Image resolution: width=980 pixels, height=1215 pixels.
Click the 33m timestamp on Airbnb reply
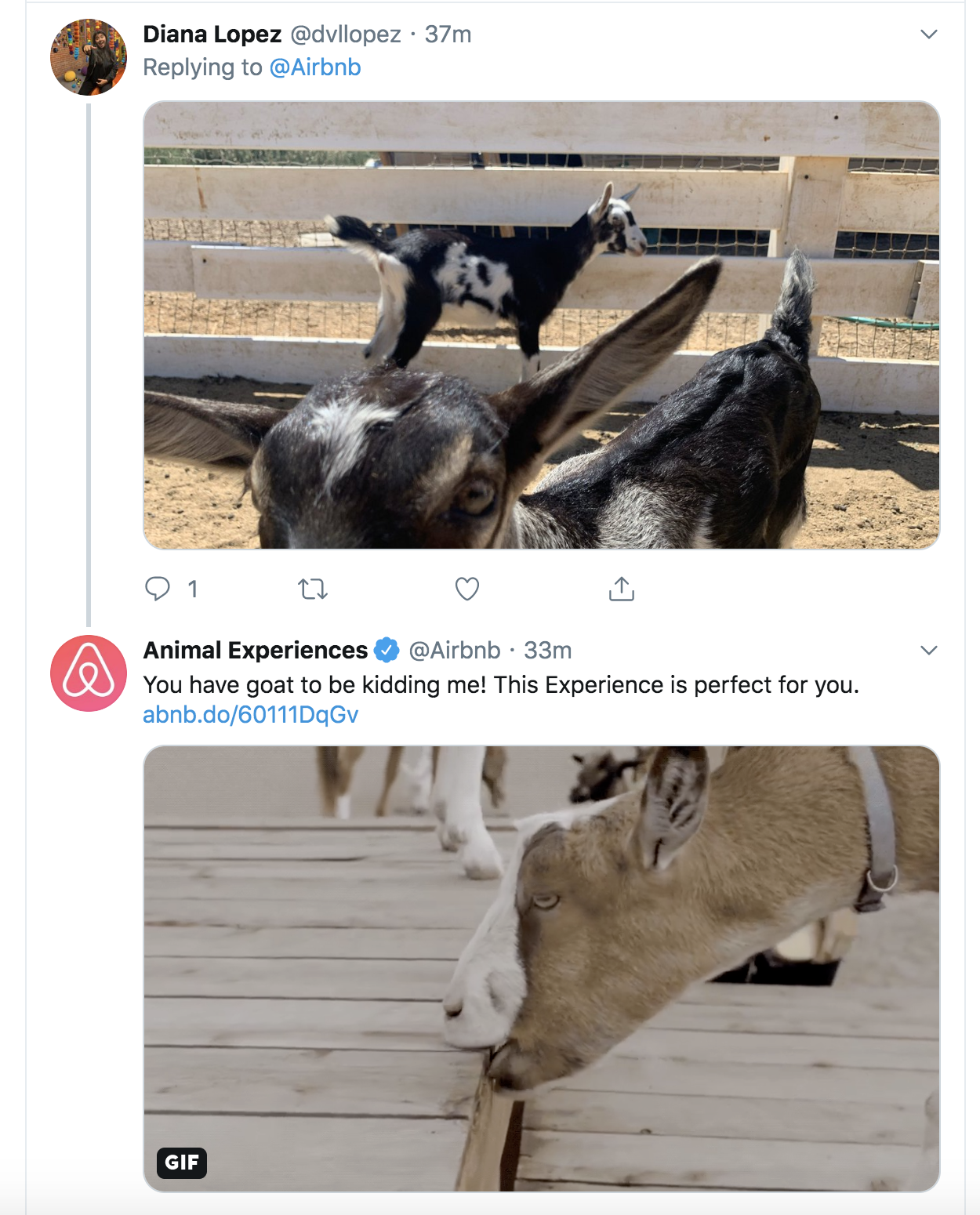pyautogui.click(x=548, y=651)
